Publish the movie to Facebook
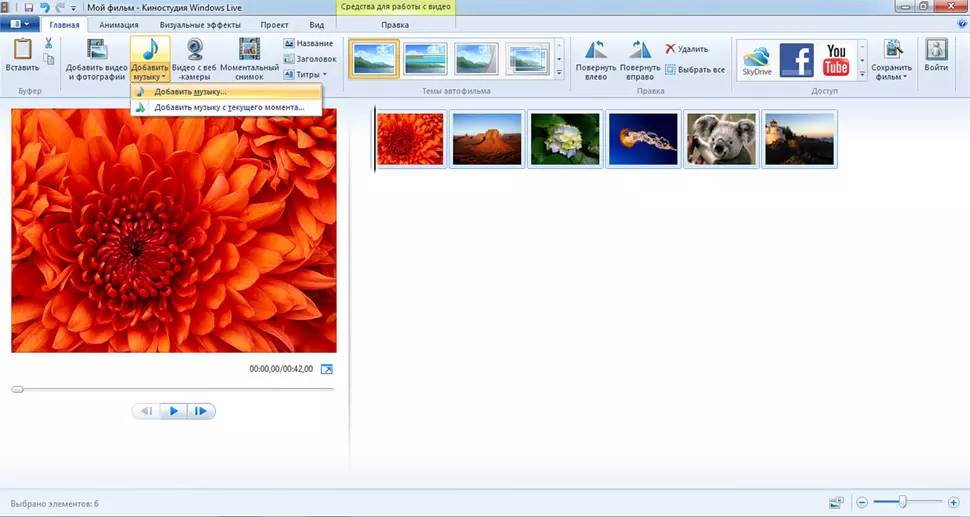This screenshot has width=970, height=517. (796, 60)
